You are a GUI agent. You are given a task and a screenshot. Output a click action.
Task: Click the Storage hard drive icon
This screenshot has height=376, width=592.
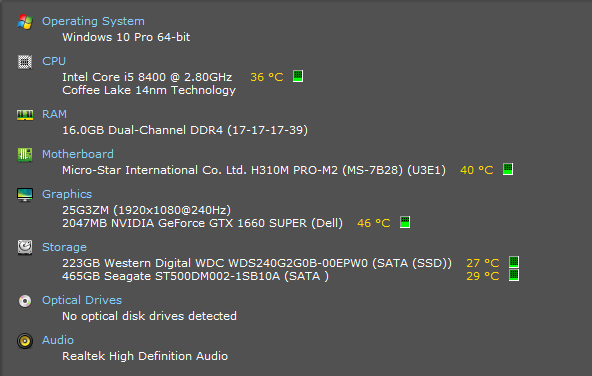point(25,248)
